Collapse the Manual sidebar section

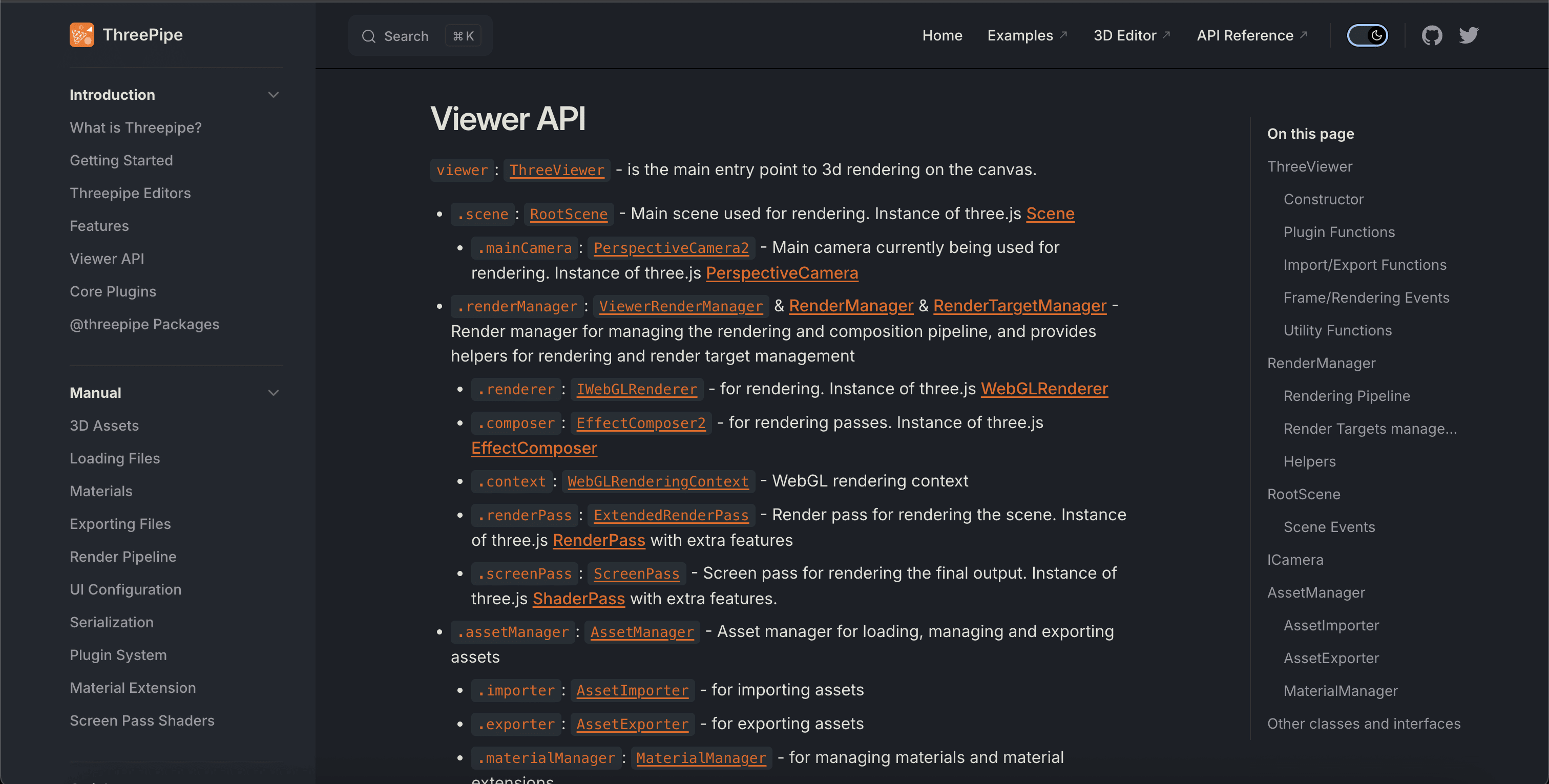(x=273, y=393)
